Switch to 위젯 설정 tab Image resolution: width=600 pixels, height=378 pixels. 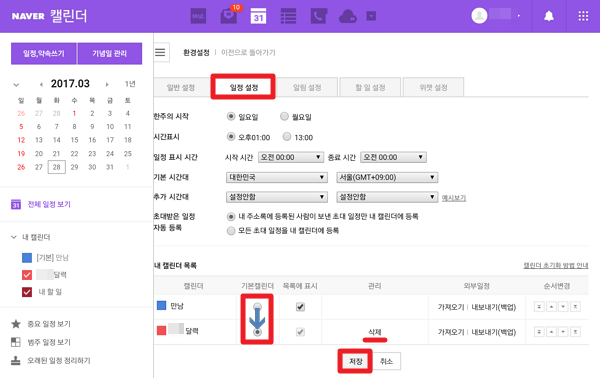(433, 87)
